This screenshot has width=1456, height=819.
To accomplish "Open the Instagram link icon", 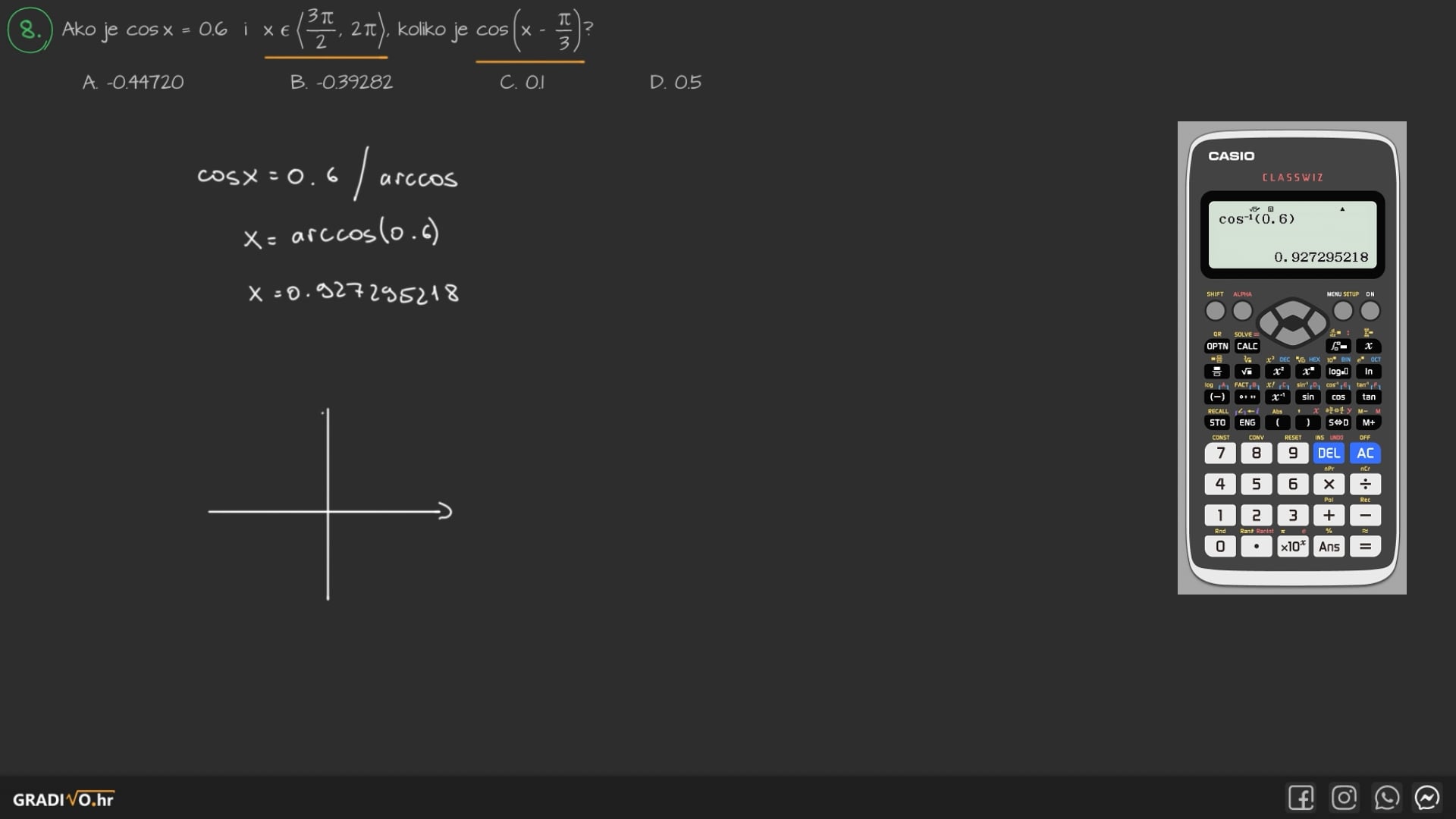I will [x=1344, y=798].
